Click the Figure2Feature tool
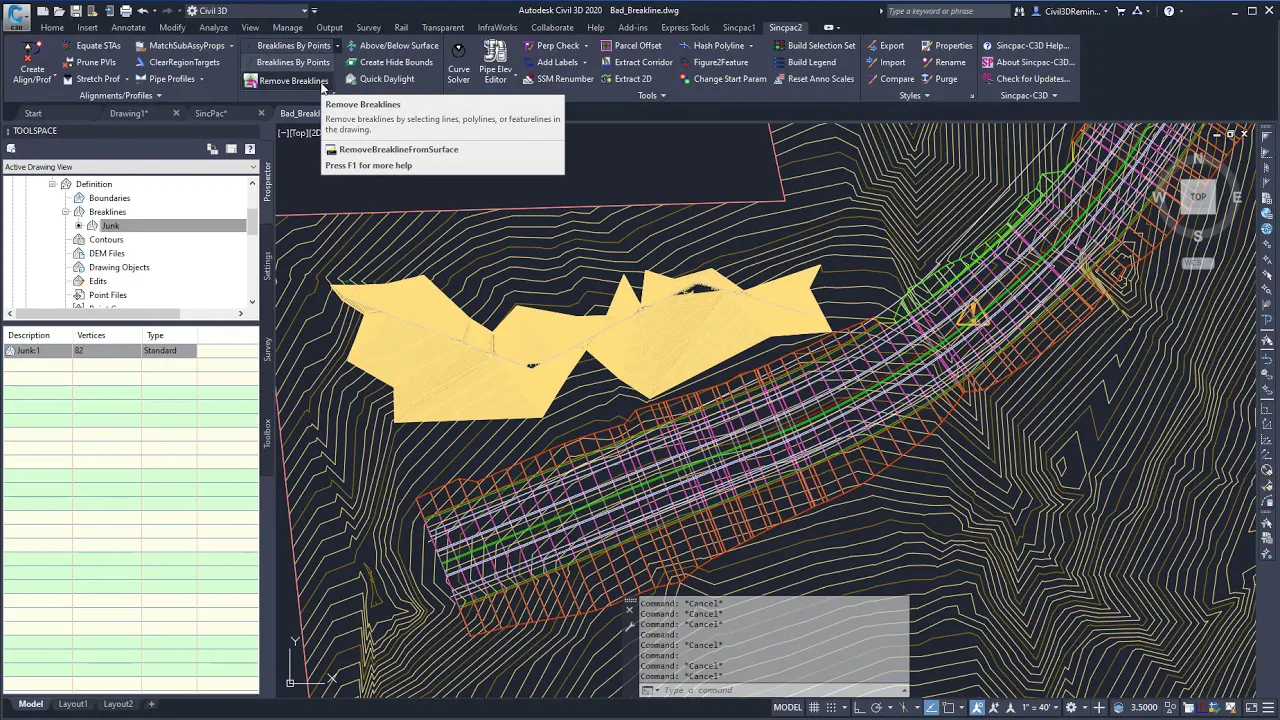This screenshot has width=1280, height=720. (712, 62)
